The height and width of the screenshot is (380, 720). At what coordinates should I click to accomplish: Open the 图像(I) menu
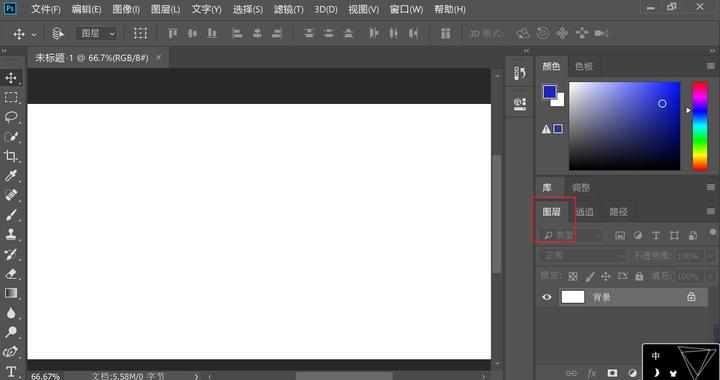click(x=126, y=9)
